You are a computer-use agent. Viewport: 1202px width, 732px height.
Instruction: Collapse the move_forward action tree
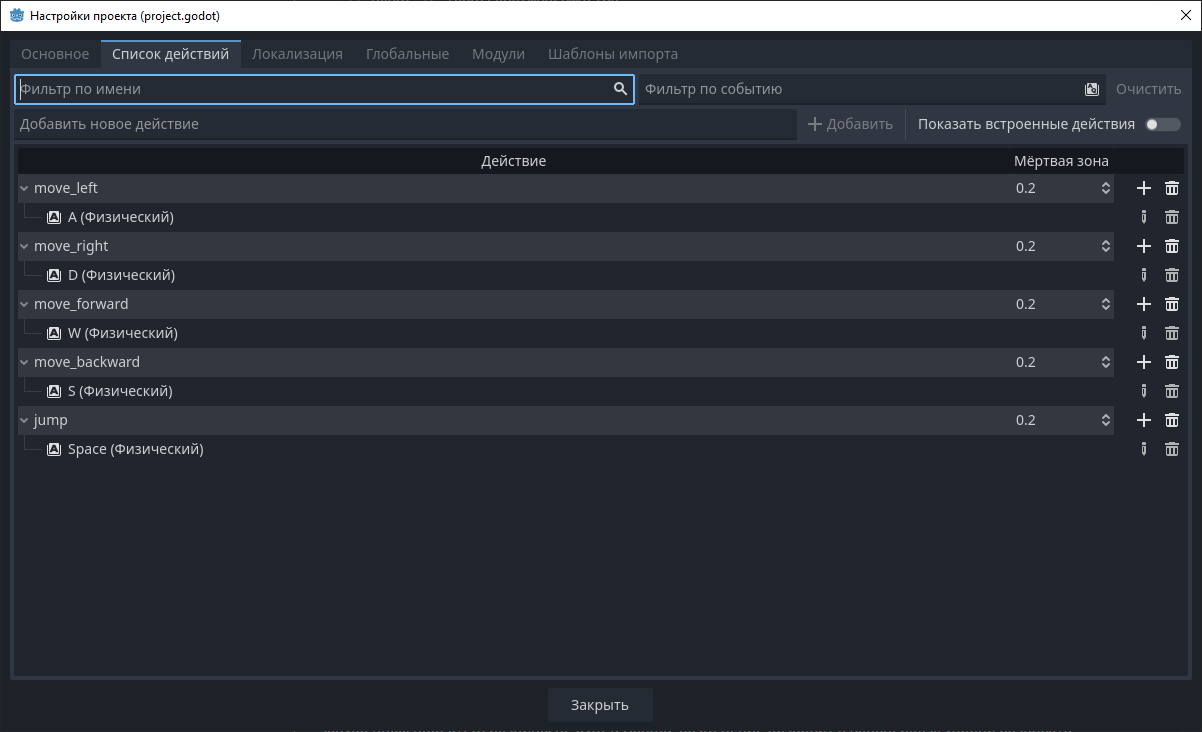(24, 304)
